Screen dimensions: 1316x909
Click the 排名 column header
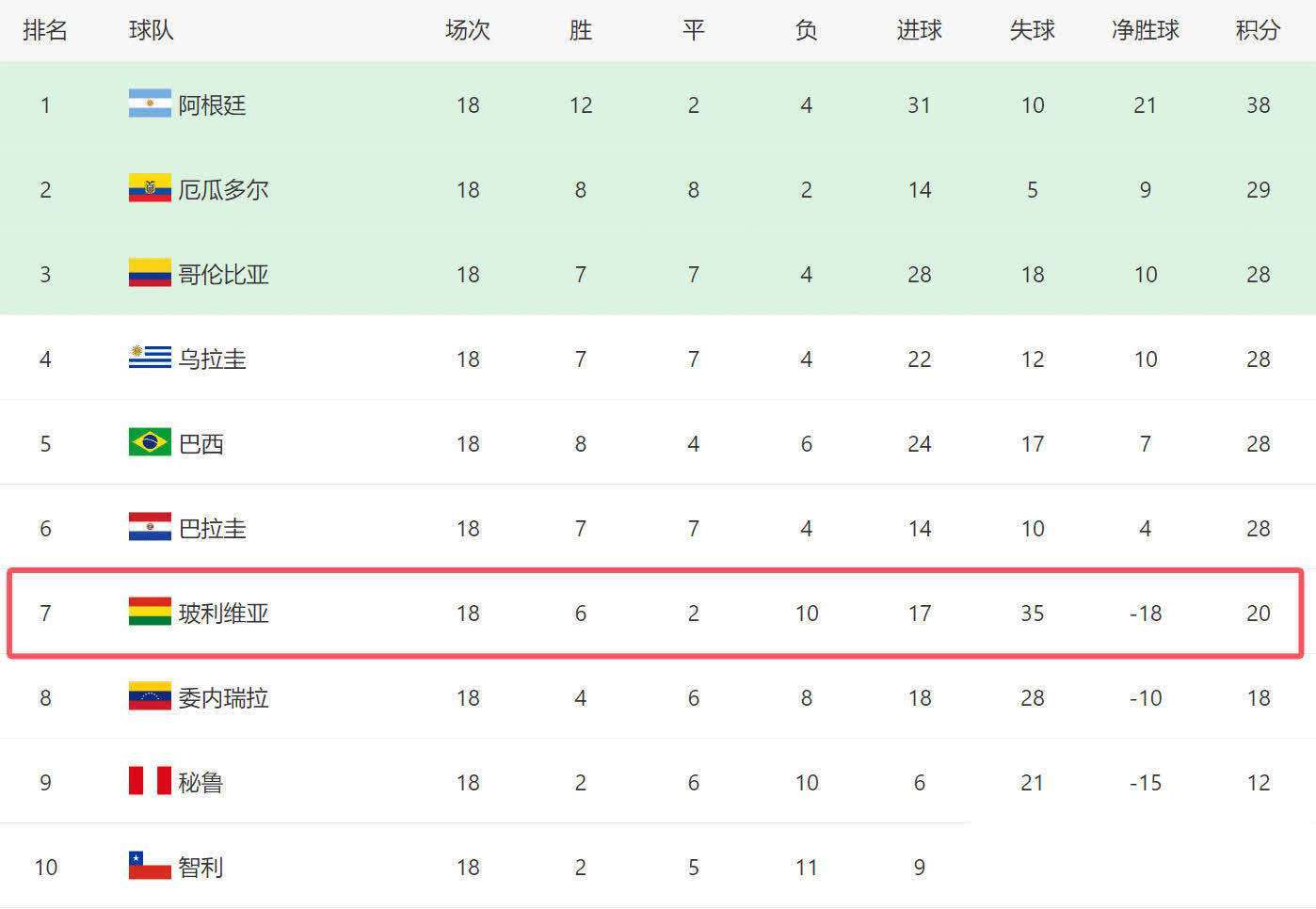tap(45, 30)
